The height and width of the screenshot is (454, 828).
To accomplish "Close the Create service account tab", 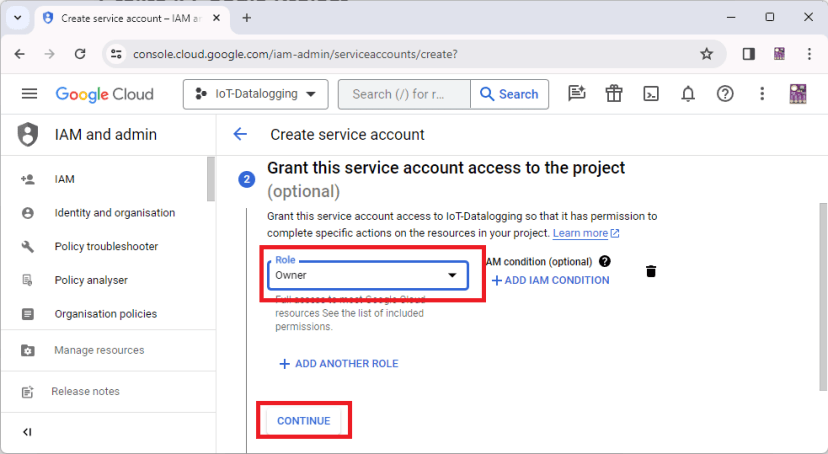I will click(217, 18).
